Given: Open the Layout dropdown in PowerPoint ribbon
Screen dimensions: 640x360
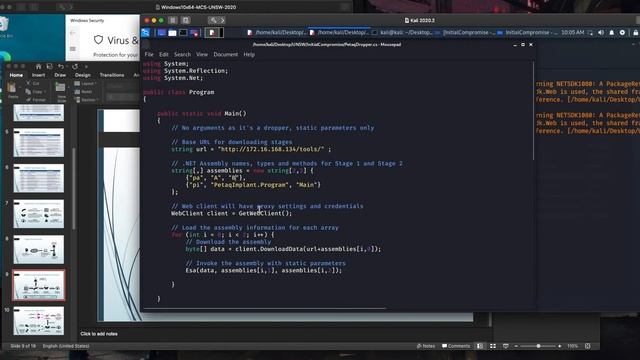Looking at the screenshot, I should [85, 83].
